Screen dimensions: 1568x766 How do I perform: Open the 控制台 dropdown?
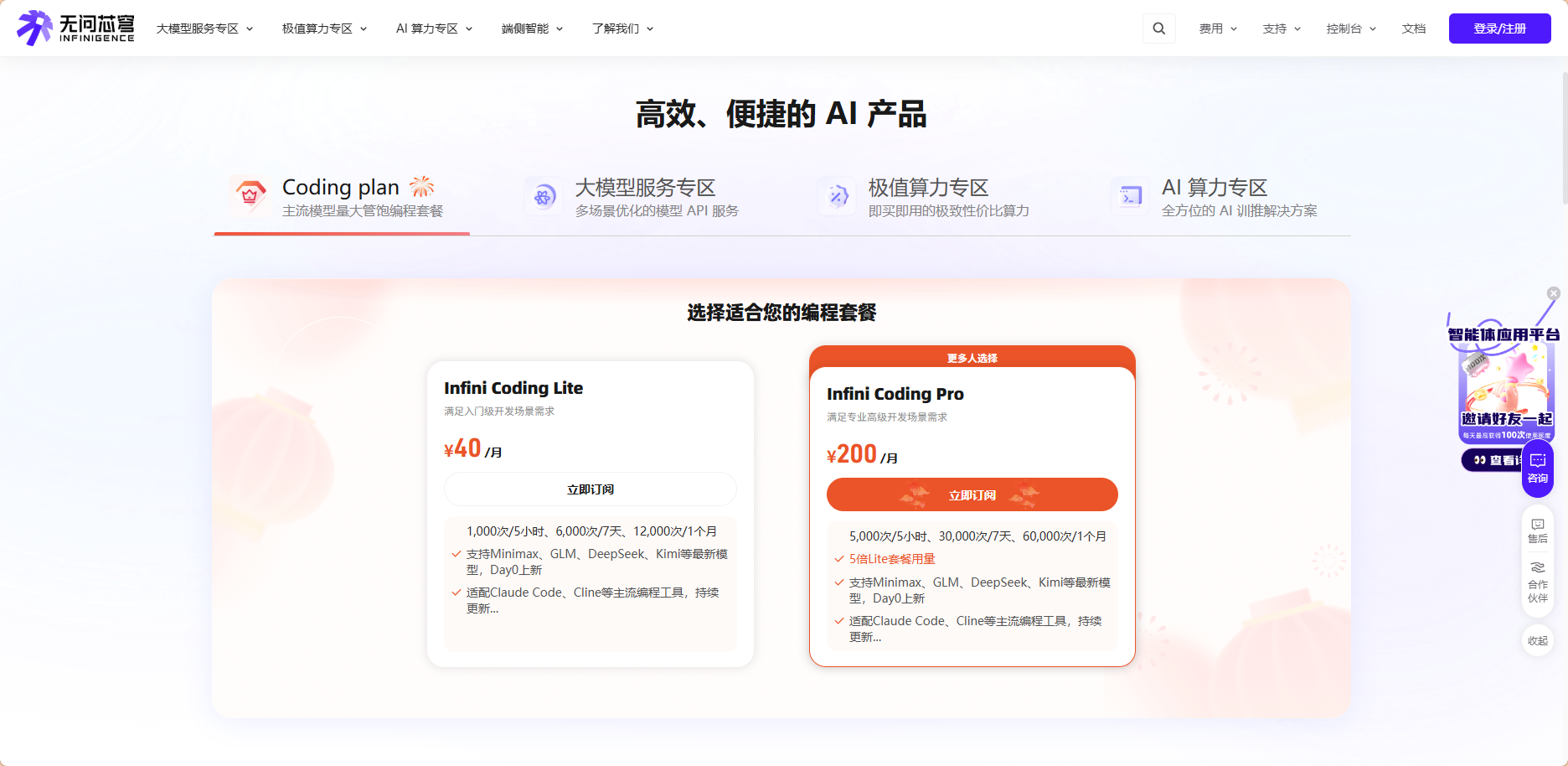pos(1351,28)
